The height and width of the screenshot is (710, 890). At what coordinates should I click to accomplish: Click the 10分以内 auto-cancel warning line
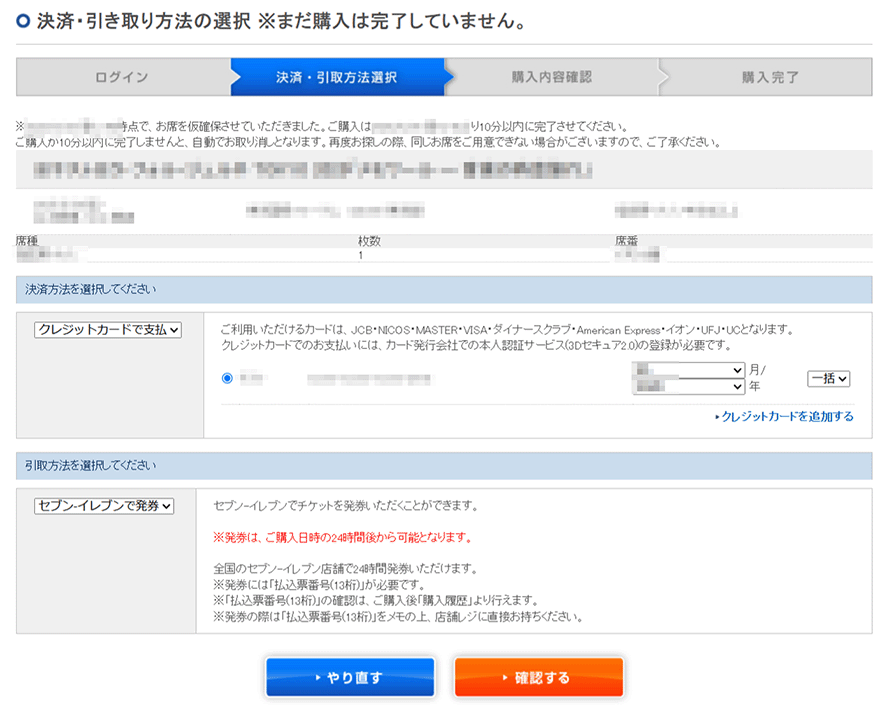click(x=368, y=142)
